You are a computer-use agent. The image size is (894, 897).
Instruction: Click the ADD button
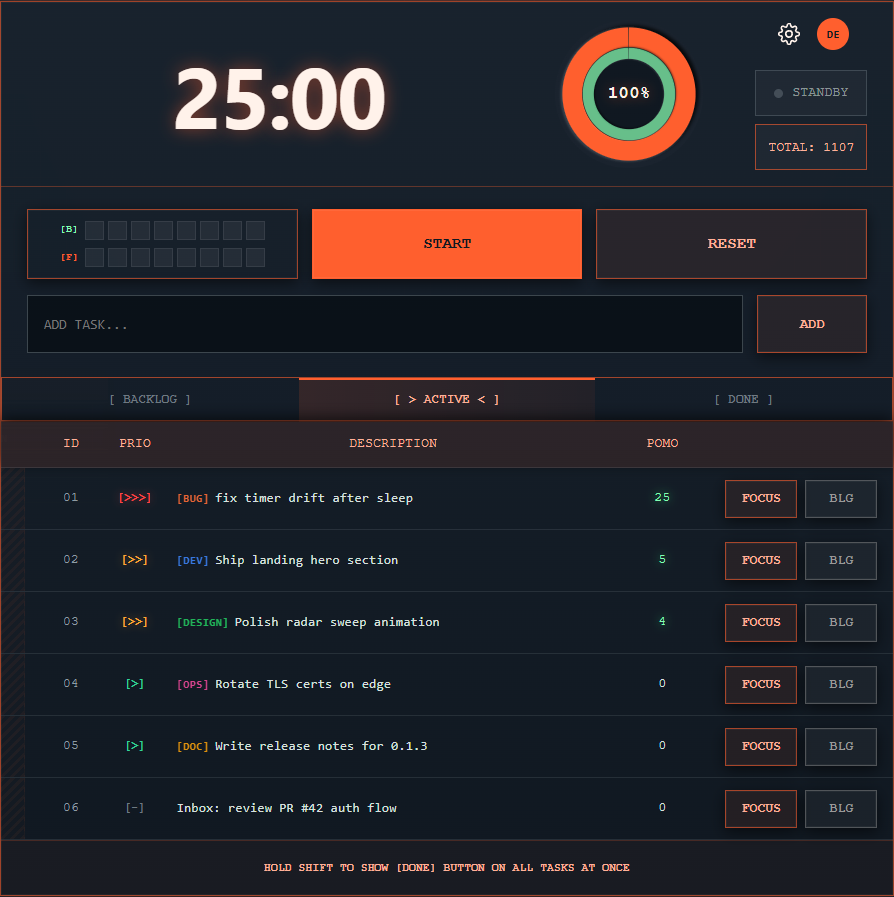tap(811, 324)
